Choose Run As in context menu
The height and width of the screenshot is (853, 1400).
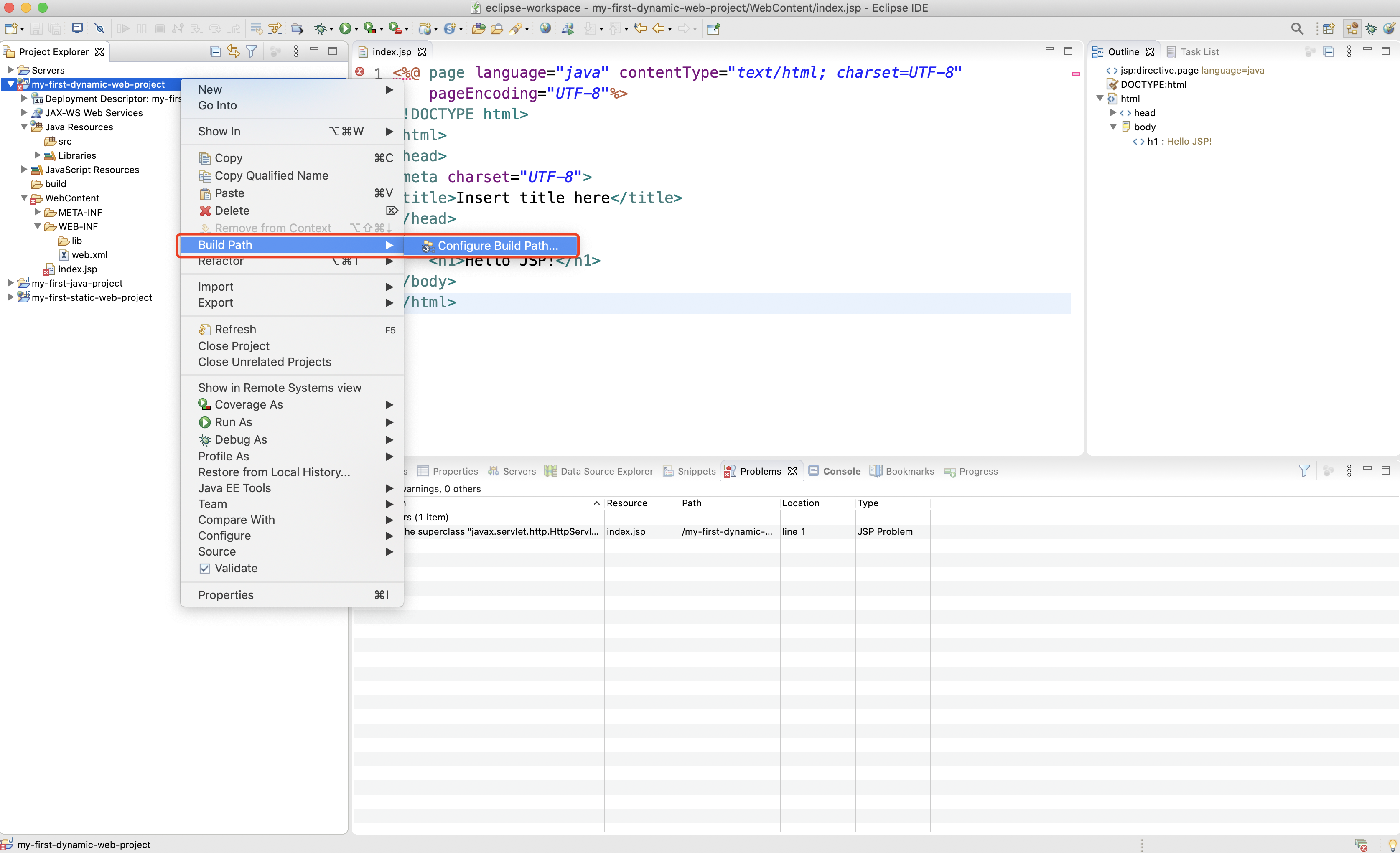point(292,422)
